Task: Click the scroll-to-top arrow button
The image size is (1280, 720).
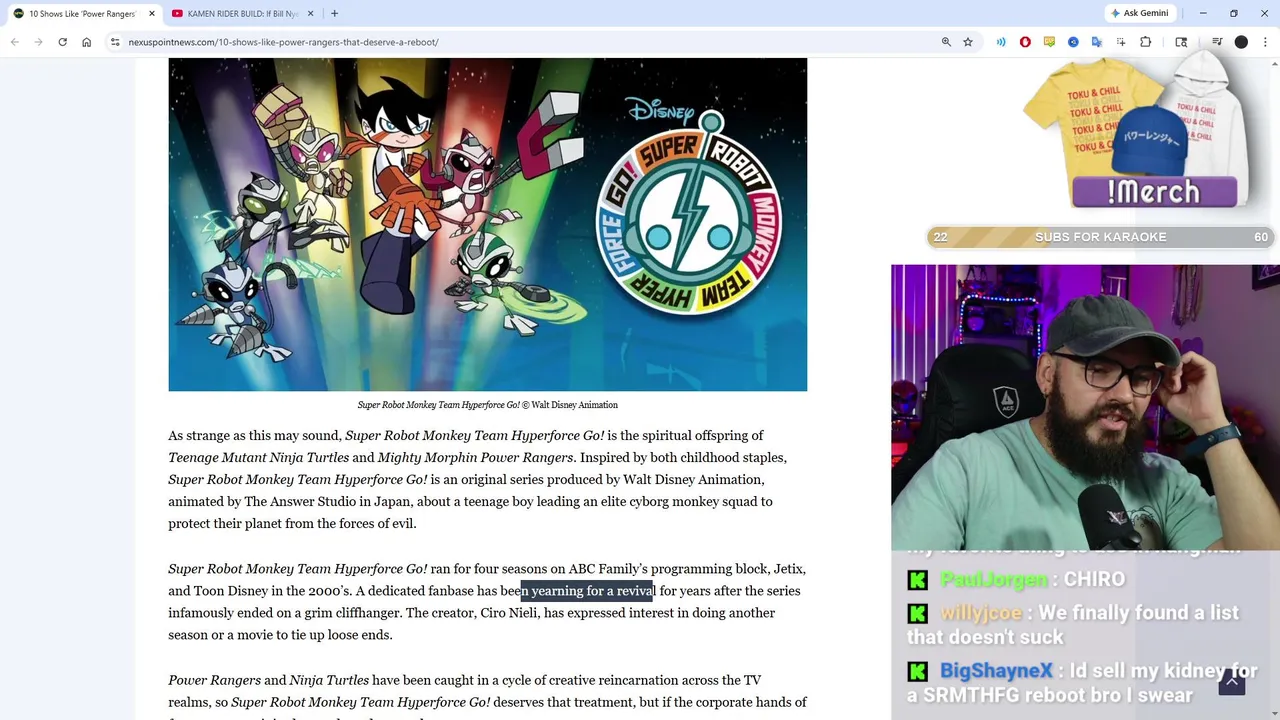Action: (1232, 682)
